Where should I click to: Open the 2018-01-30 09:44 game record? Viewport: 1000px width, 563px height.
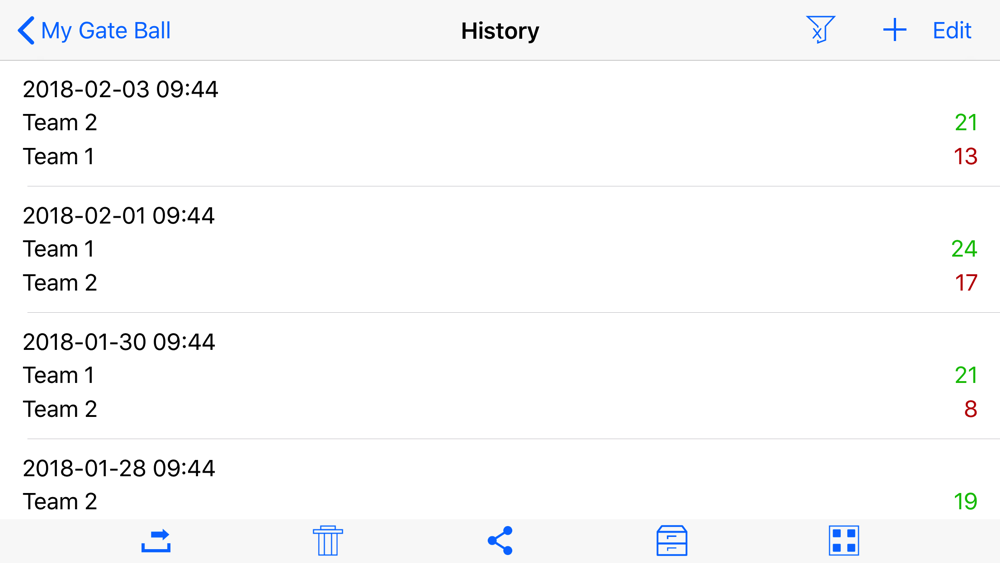pyautogui.click(x=500, y=376)
